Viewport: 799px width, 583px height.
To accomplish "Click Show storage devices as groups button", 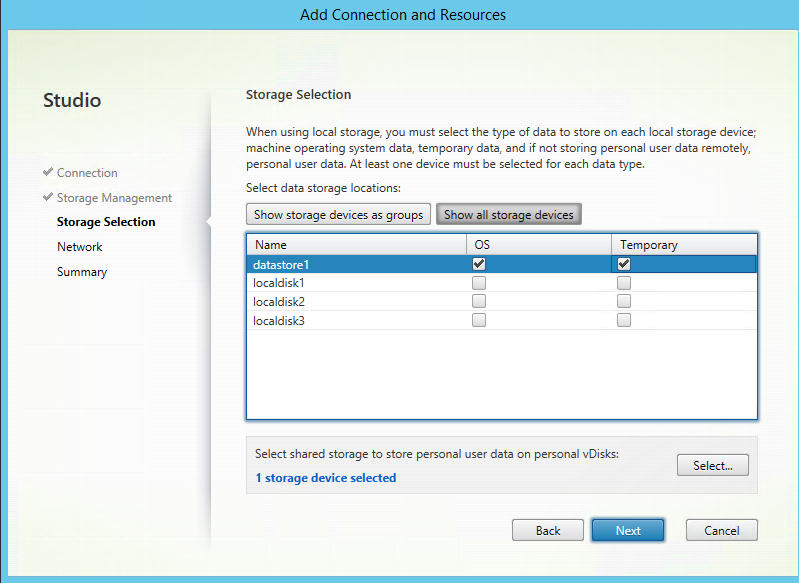I will coord(339,214).
